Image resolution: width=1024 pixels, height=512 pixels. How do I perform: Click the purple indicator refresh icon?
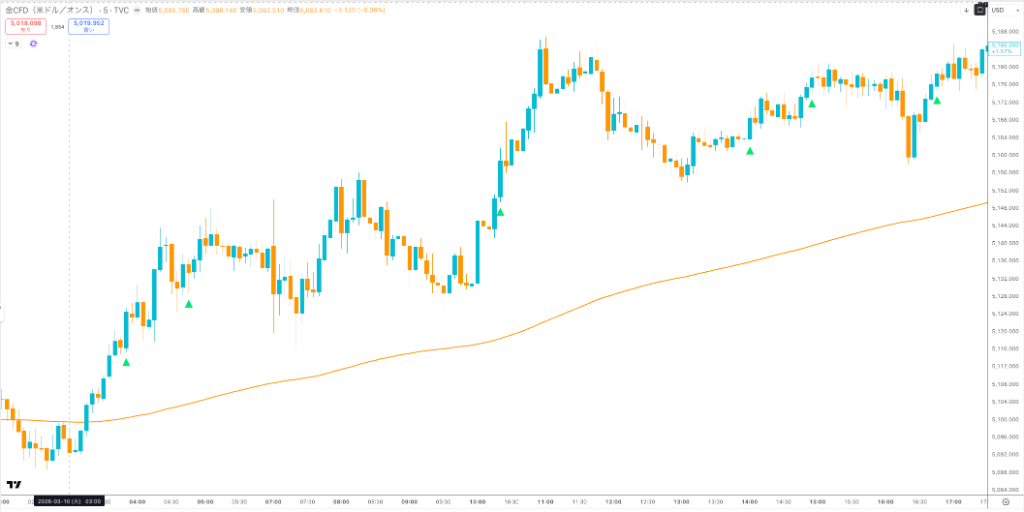34,44
